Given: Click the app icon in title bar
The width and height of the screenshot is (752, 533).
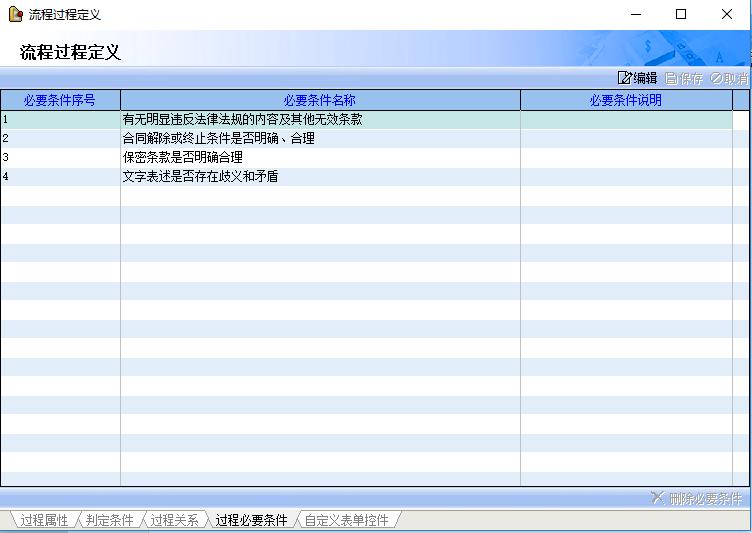Looking at the screenshot, I should (15, 14).
